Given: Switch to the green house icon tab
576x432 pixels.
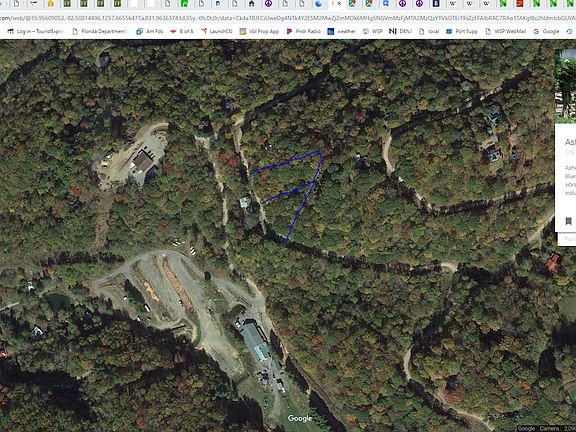Looking at the screenshot, I should tap(185, 4).
